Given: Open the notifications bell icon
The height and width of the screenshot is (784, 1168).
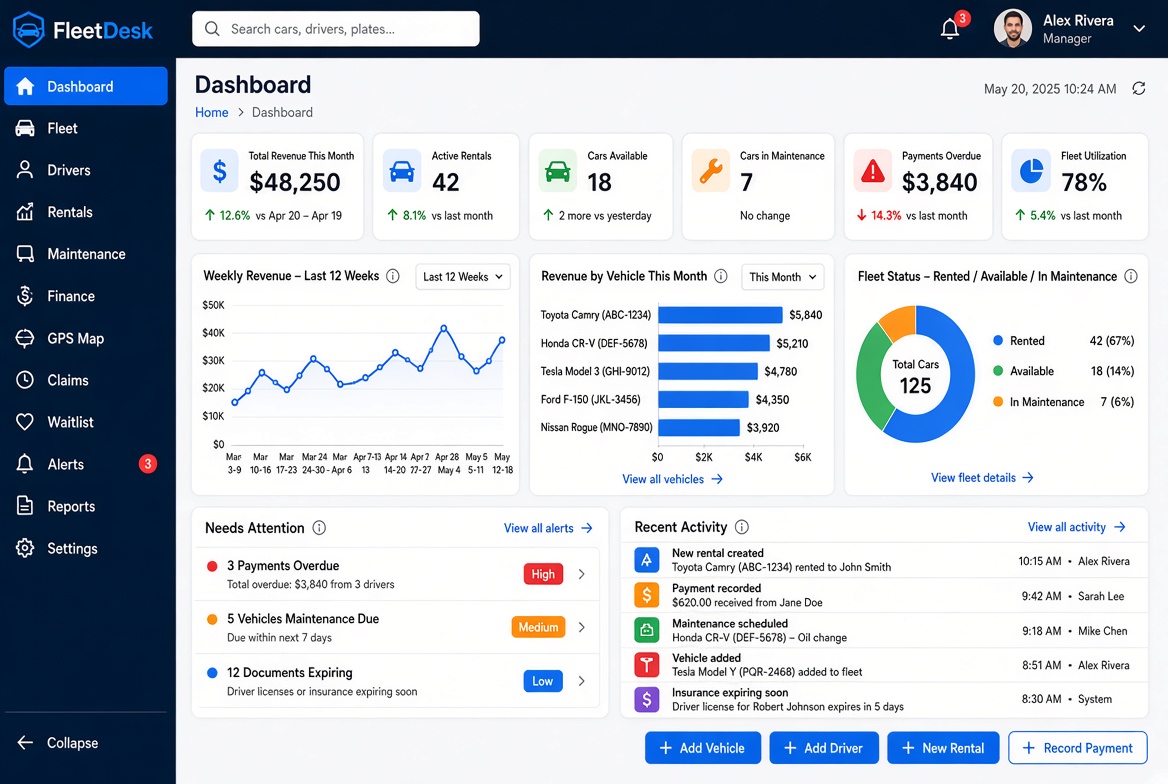Looking at the screenshot, I should click(950, 29).
